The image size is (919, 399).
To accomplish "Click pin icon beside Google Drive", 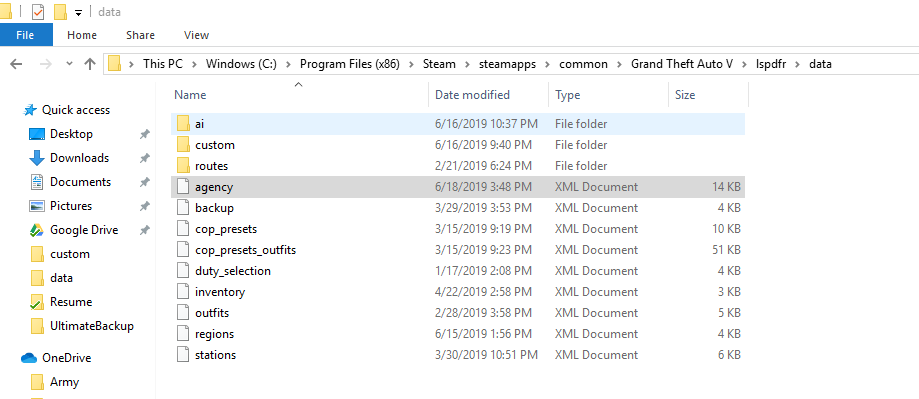I will click(144, 230).
